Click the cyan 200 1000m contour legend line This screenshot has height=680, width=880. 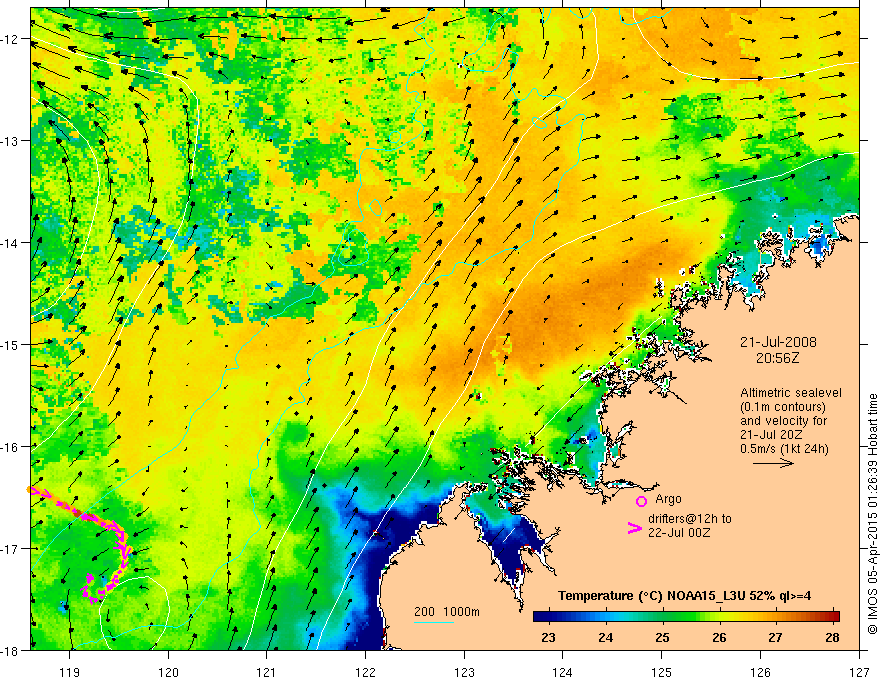(x=434, y=622)
